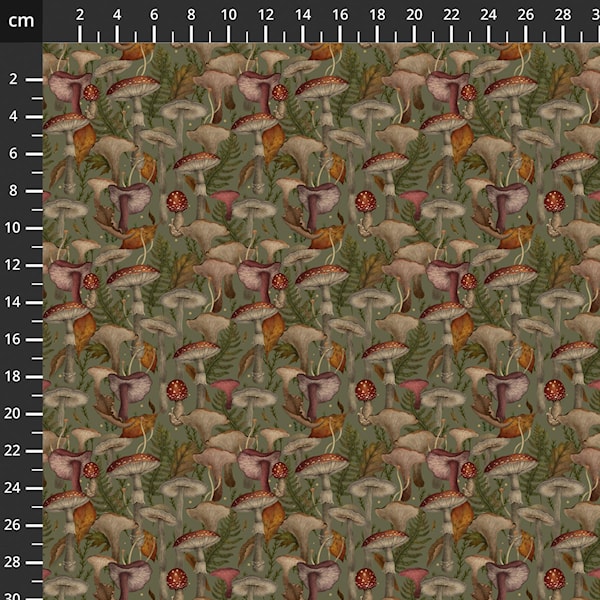Select the 20 mark on vertical ruler
This screenshot has width=600, height=600.
tap(16, 413)
